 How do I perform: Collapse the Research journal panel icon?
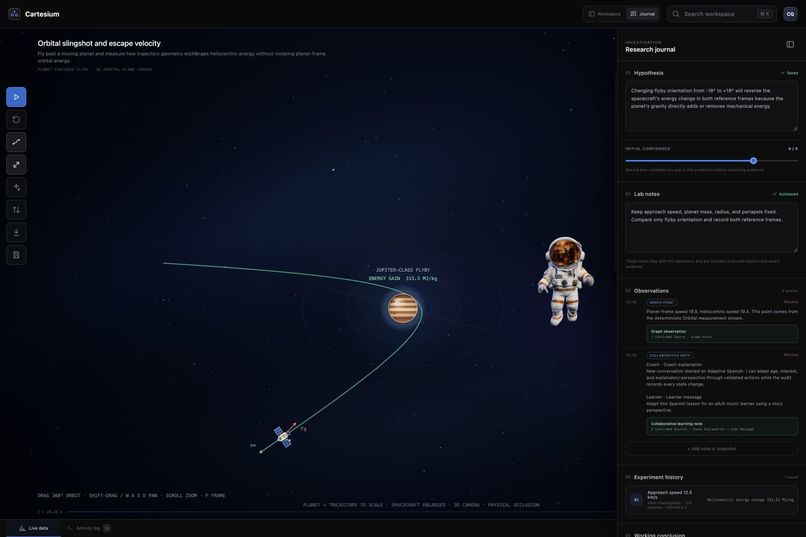[790, 45]
